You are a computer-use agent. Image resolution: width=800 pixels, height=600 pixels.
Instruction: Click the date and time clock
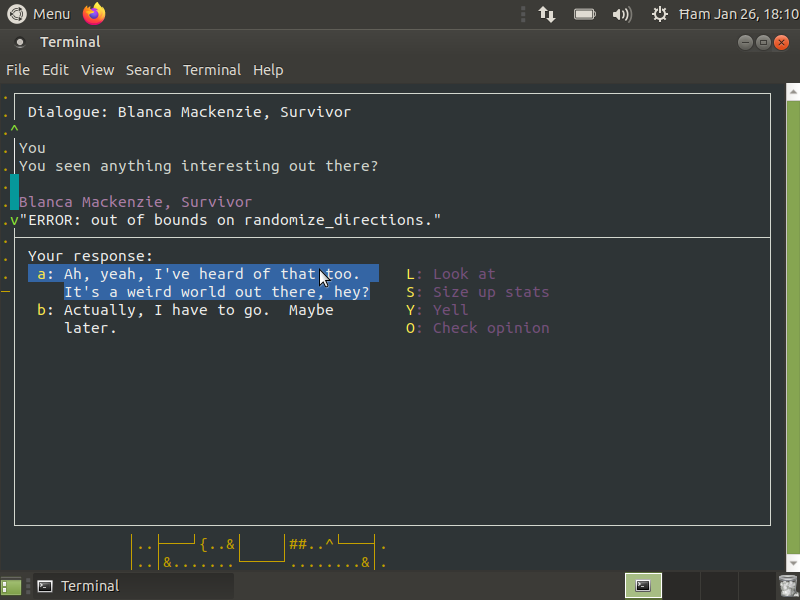[739, 14]
